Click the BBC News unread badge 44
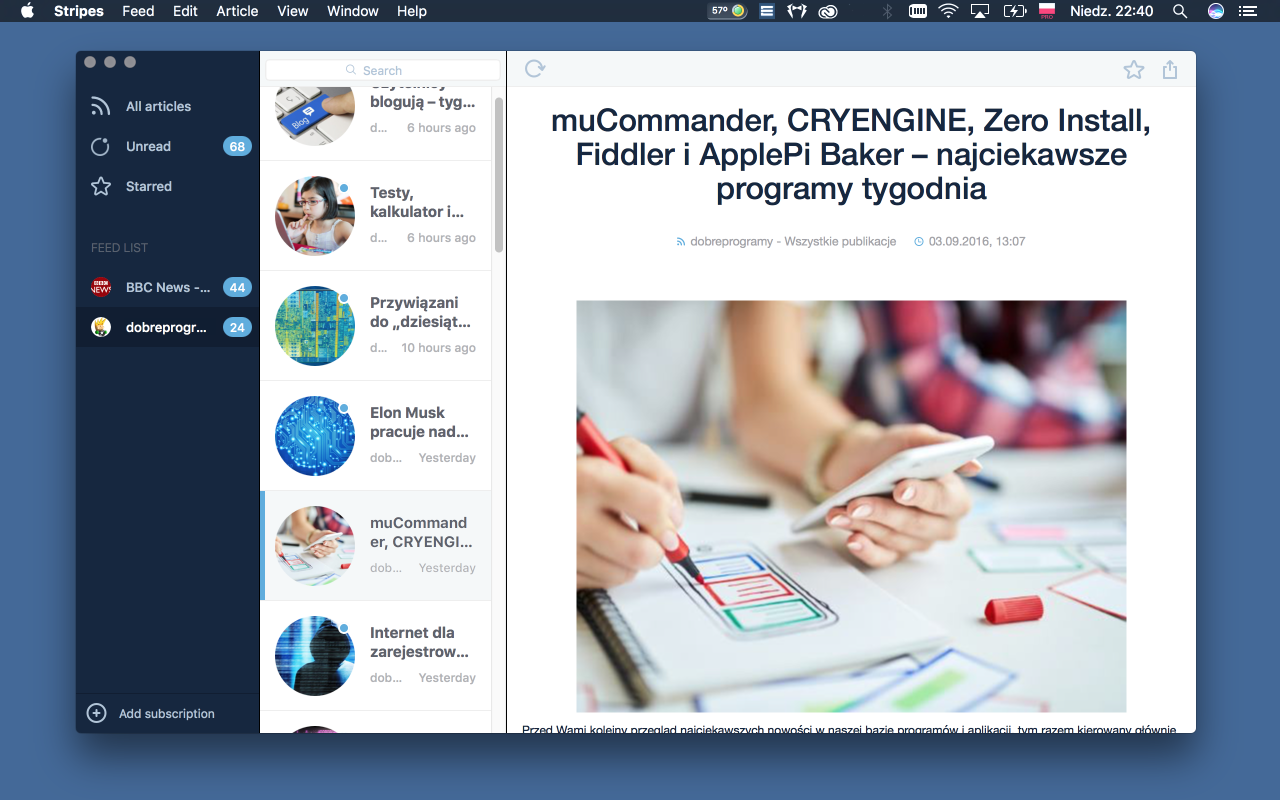 [237, 287]
